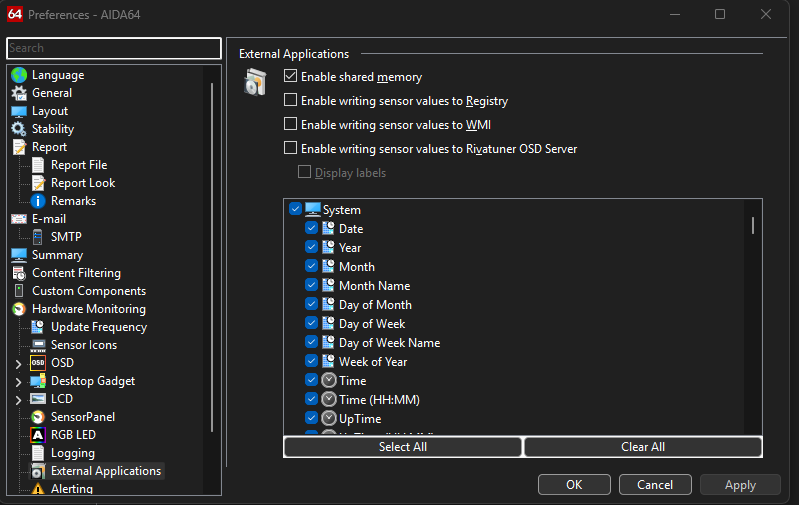
Task: Click the Summary computer icon
Action: (19, 255)
